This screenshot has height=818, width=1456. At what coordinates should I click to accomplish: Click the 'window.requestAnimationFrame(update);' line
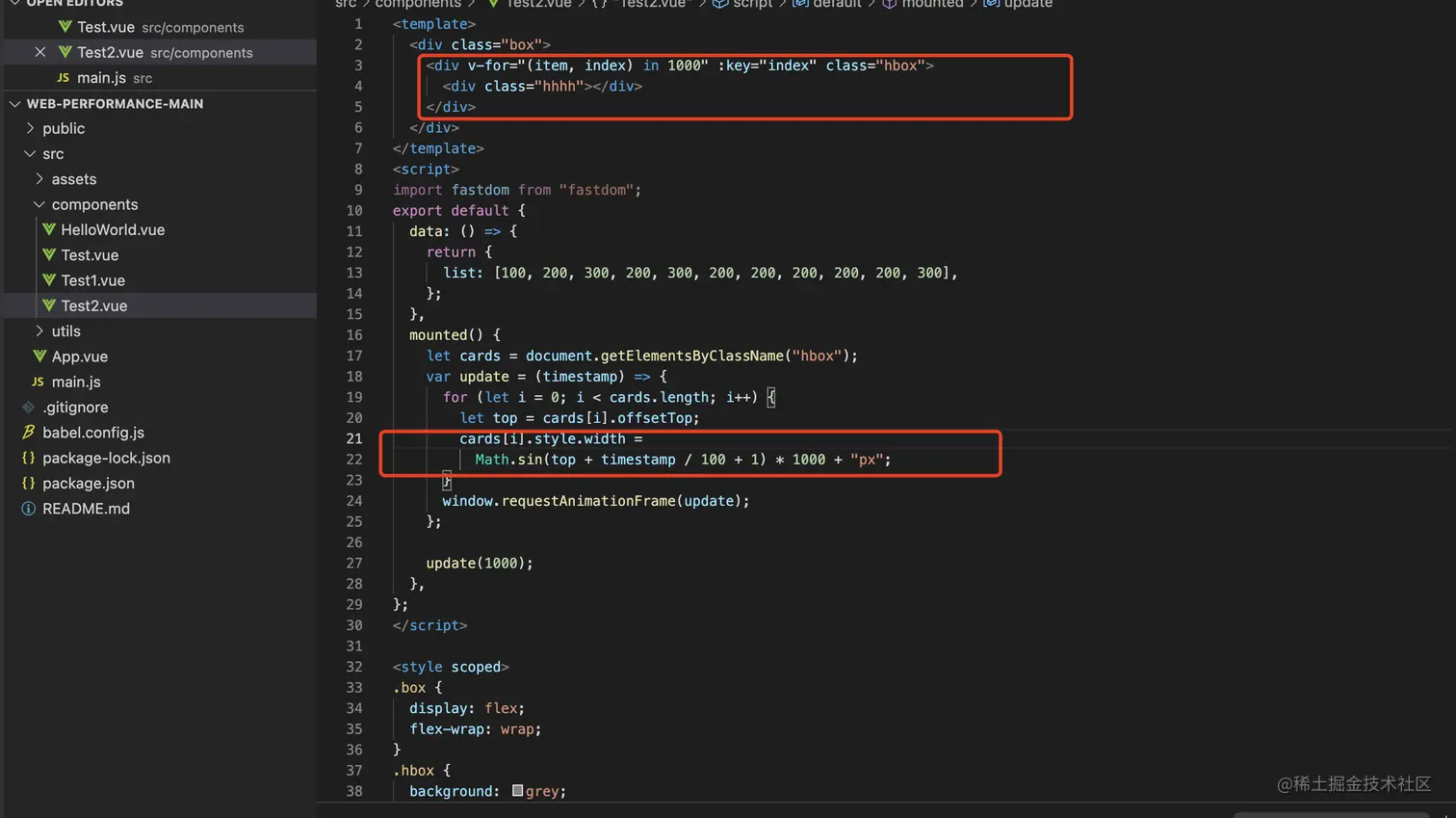click(596, 501)
